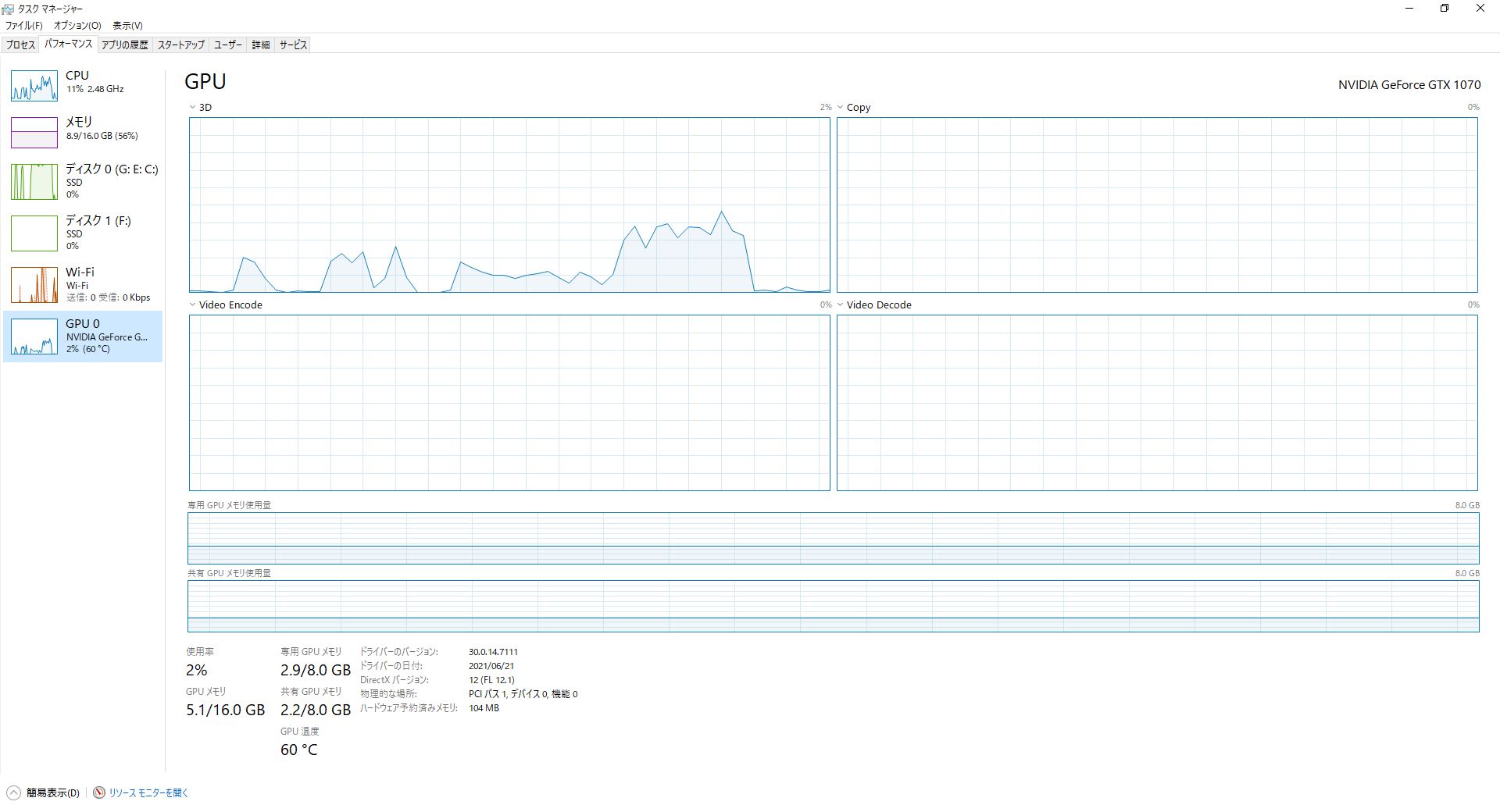Open the ファイル(F) menu

(x=24, y=26)
